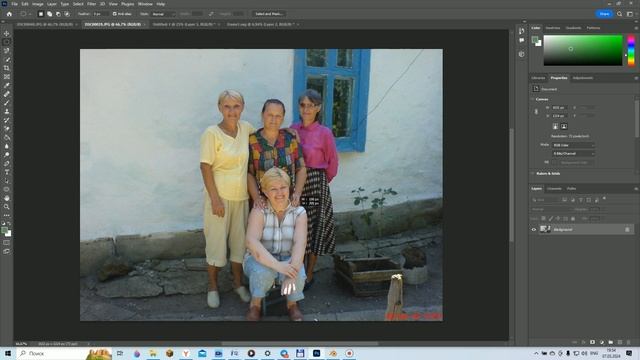640x360 pixels.
Task: Open the Layers panel options menu
Action: tap(636, 189)
